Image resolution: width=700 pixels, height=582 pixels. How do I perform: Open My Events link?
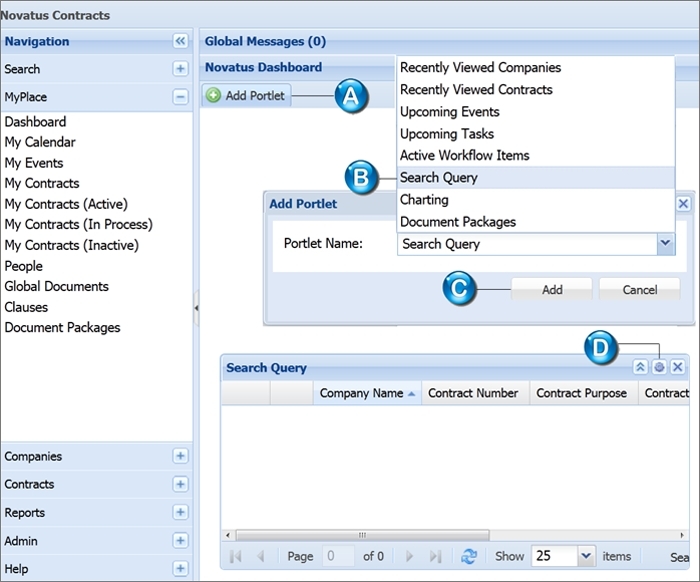[x=33, y=163]
